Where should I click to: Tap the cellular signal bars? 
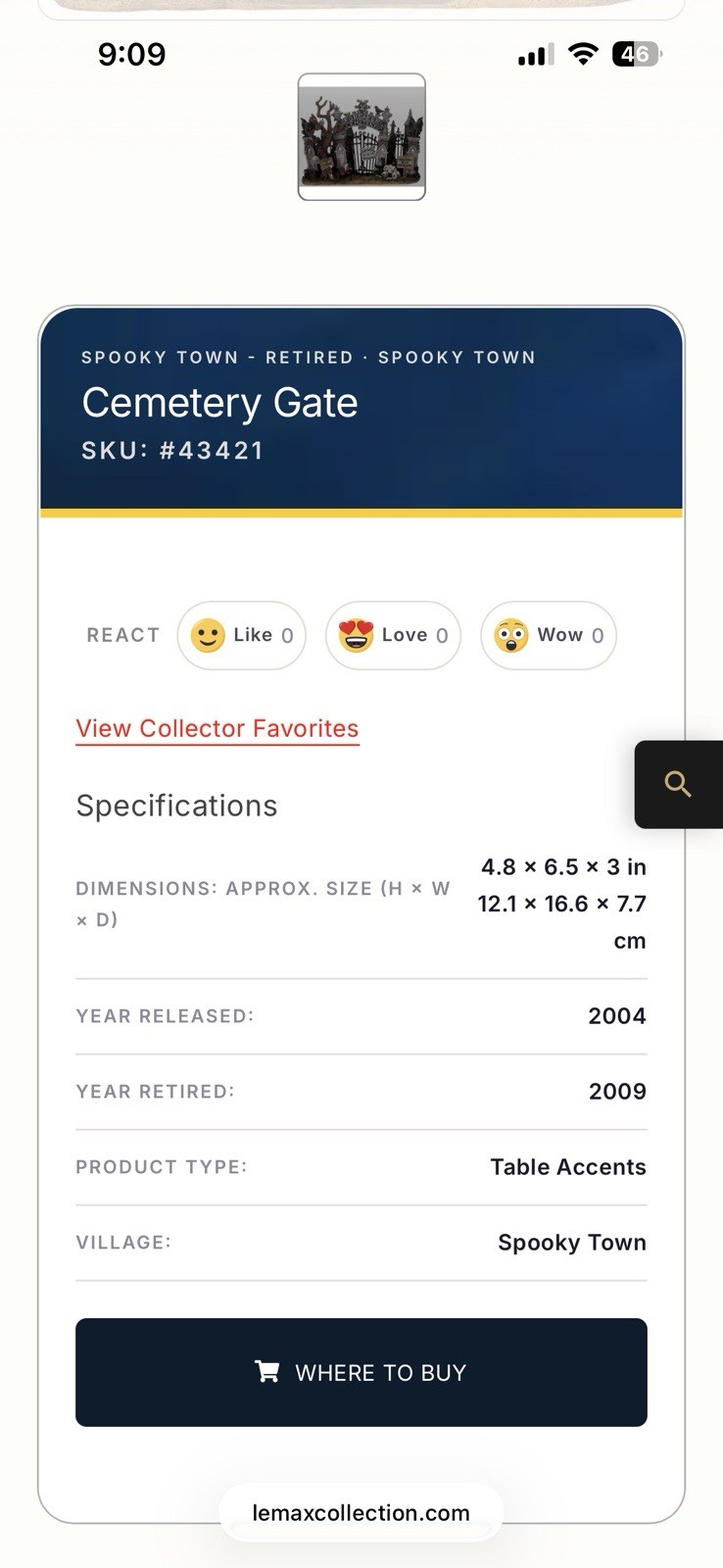[536, 56]
